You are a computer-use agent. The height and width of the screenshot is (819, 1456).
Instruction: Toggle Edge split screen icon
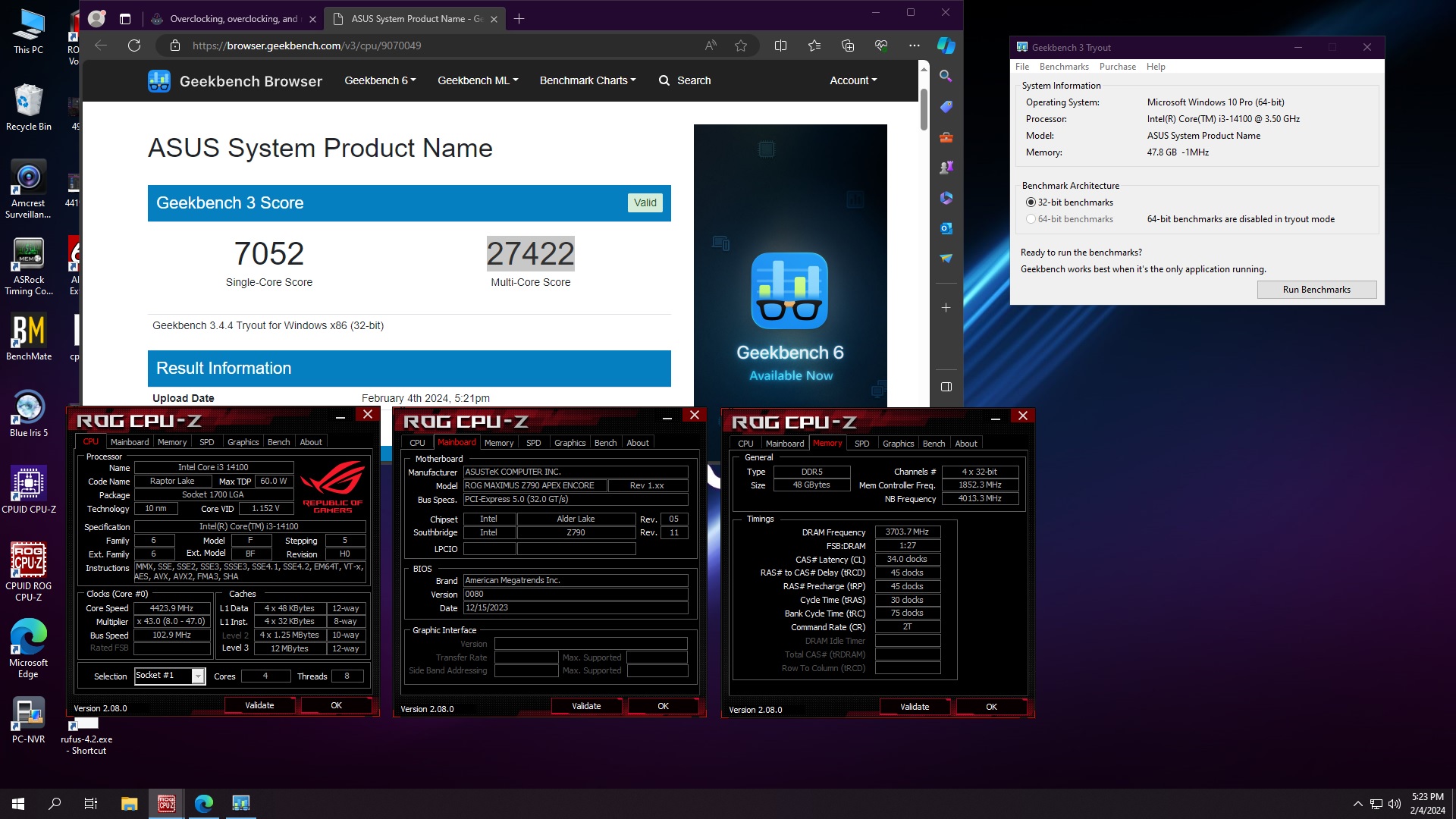pos(780,45)
